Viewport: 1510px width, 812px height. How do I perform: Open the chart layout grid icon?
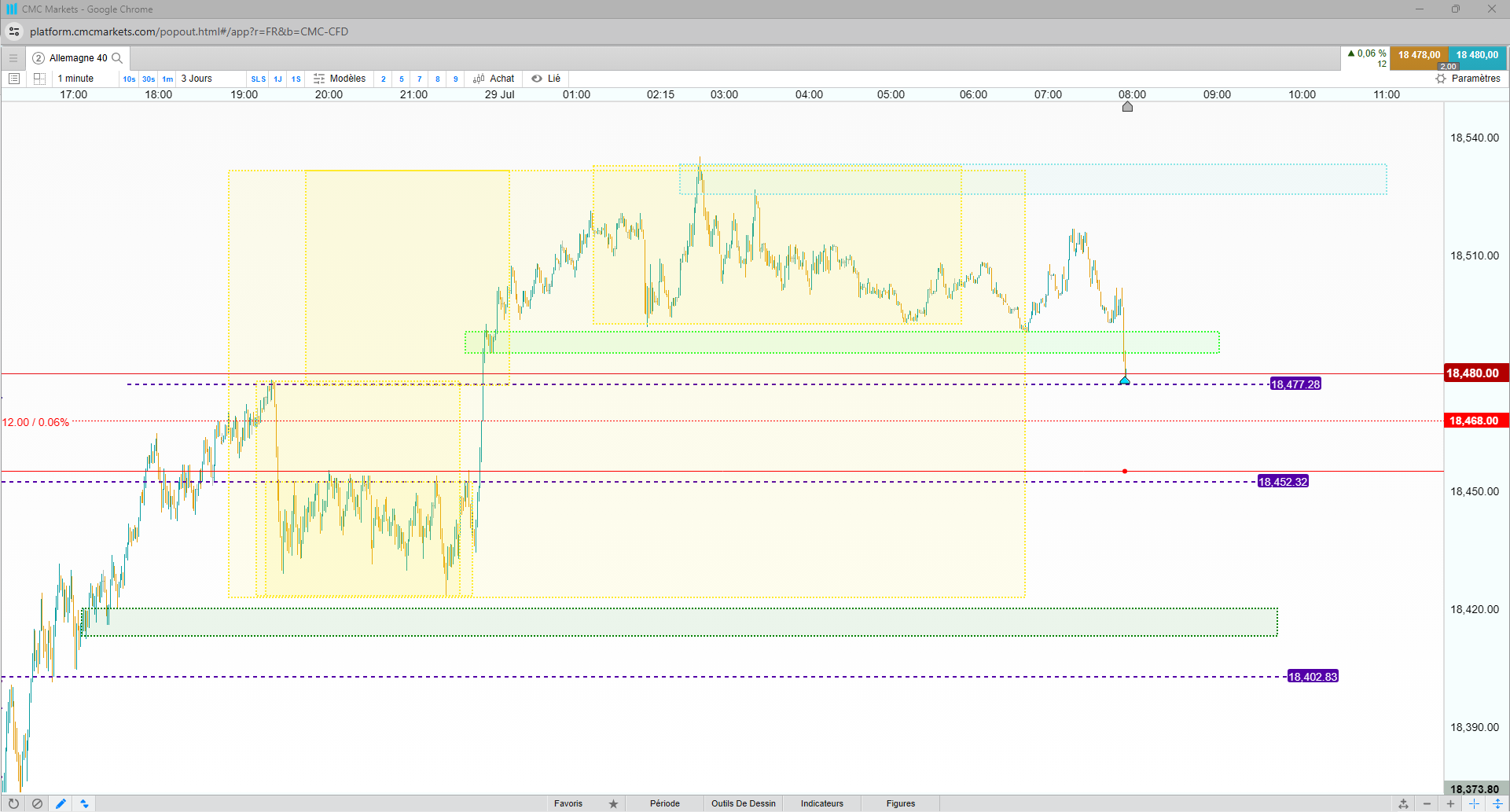[x=39, y=79]
